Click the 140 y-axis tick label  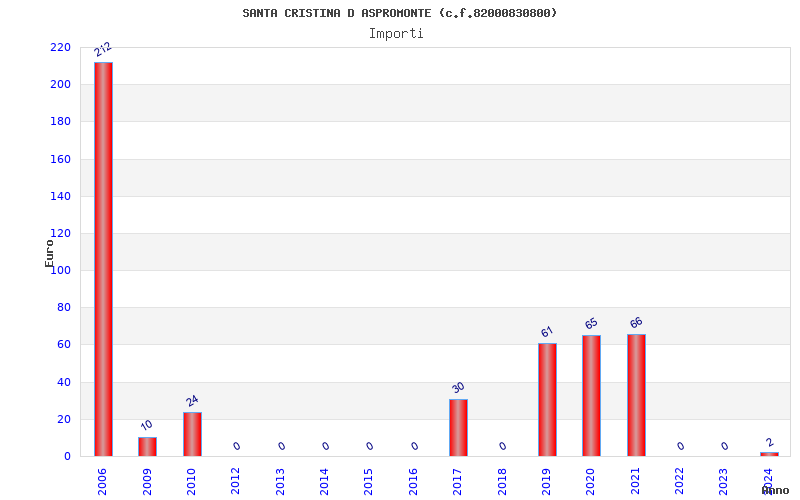[60, 196]
